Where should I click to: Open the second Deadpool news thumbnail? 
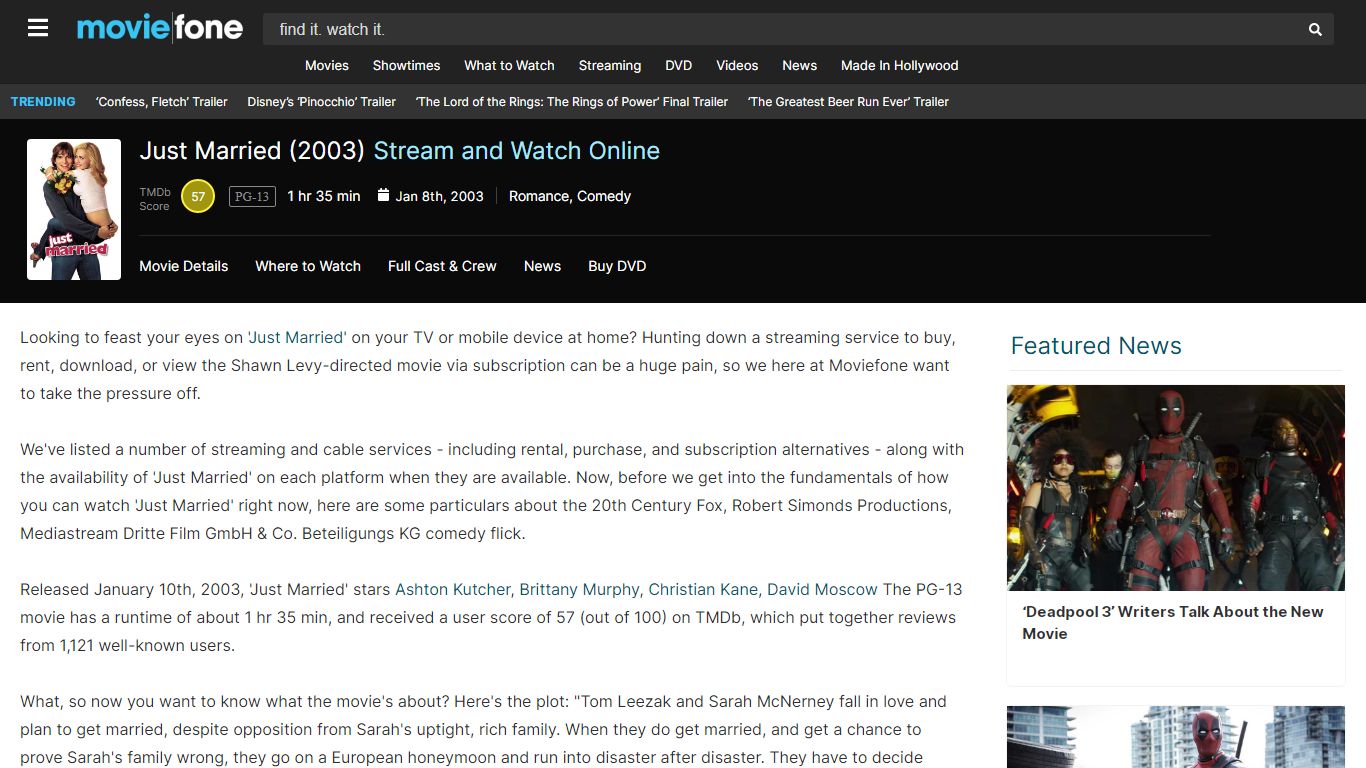click(1176, 737)
